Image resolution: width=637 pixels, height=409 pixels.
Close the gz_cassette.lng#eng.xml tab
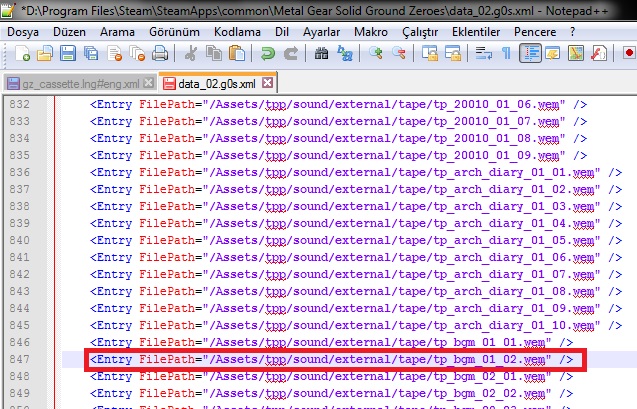pyautogui.click(x=149, y=83)
